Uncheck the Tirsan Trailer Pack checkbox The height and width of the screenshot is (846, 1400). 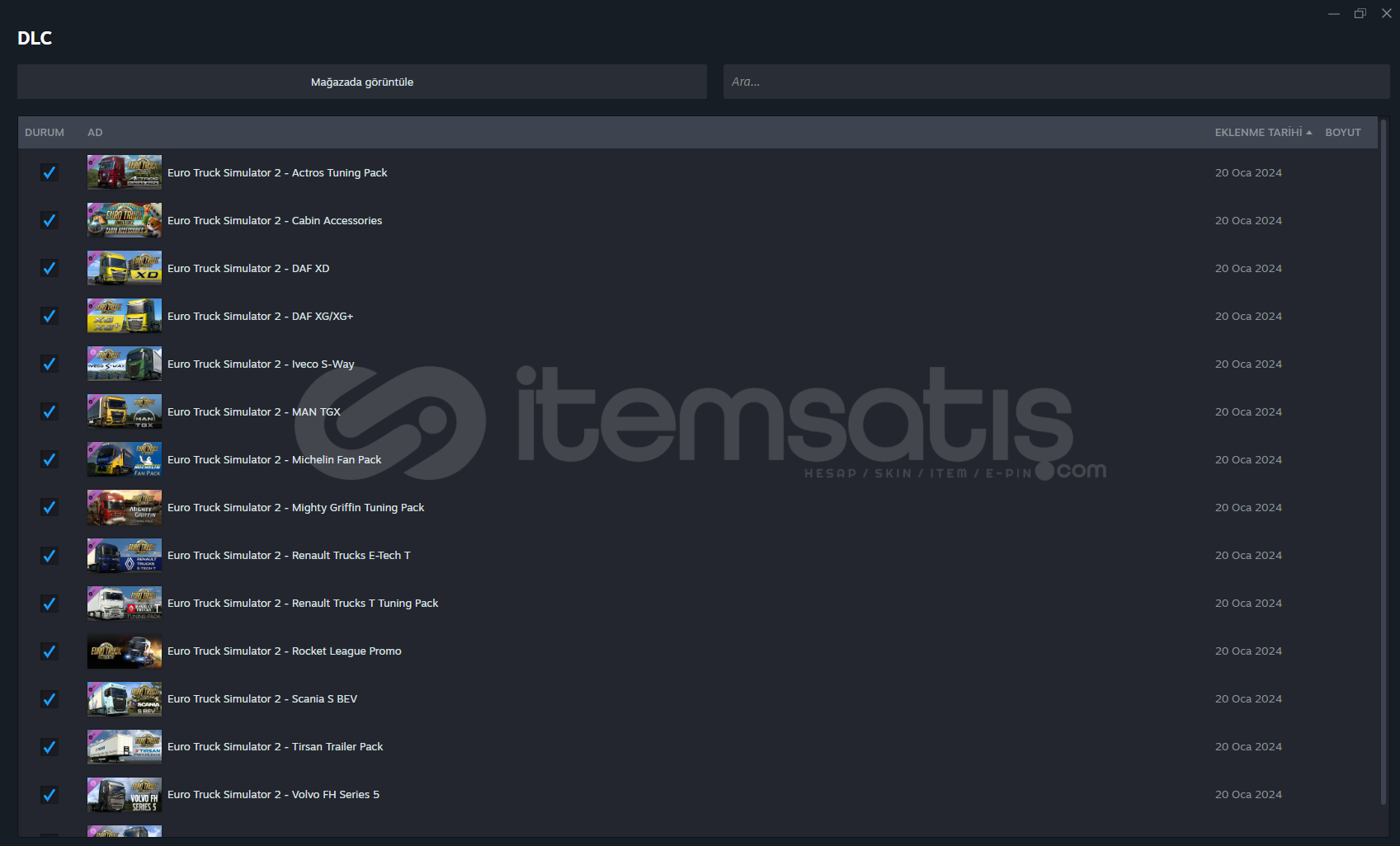click(49, 746)
